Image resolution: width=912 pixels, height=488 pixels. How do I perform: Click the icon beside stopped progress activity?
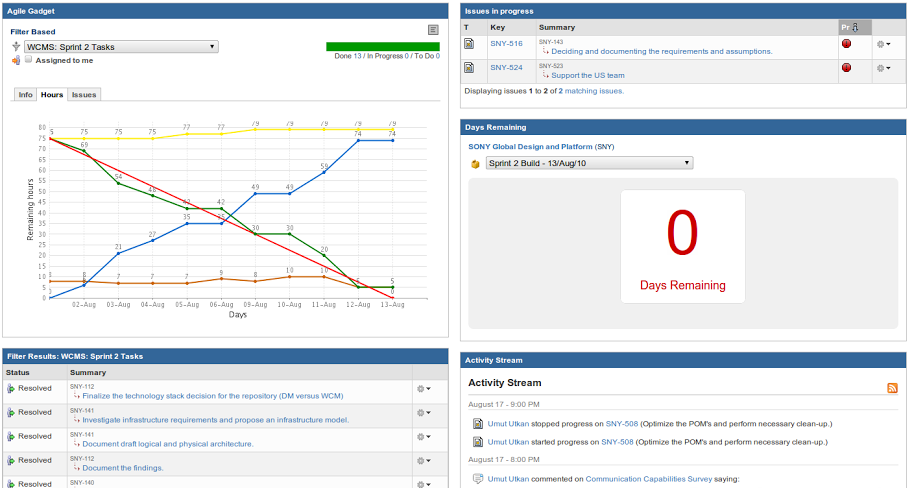pos(478,424)
